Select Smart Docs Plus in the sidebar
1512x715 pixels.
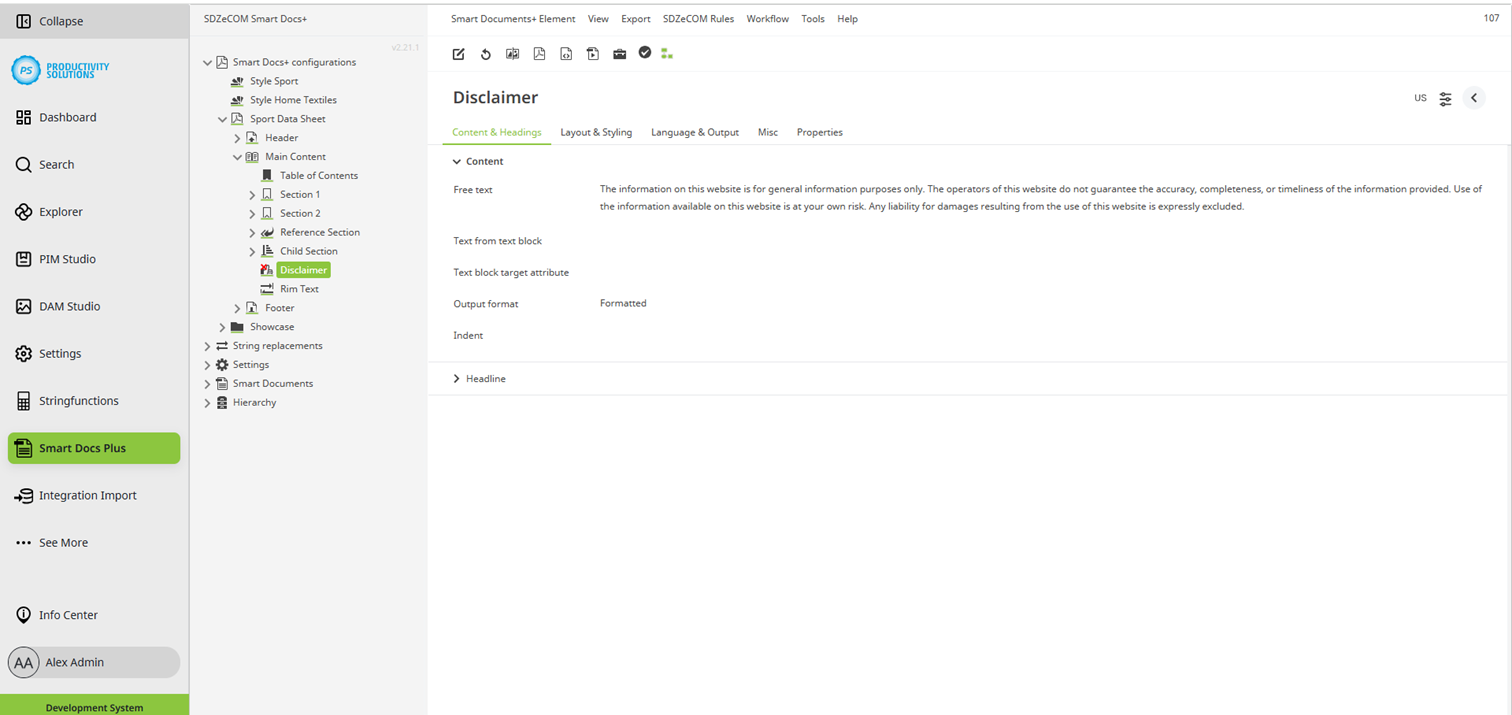point(94,448)
